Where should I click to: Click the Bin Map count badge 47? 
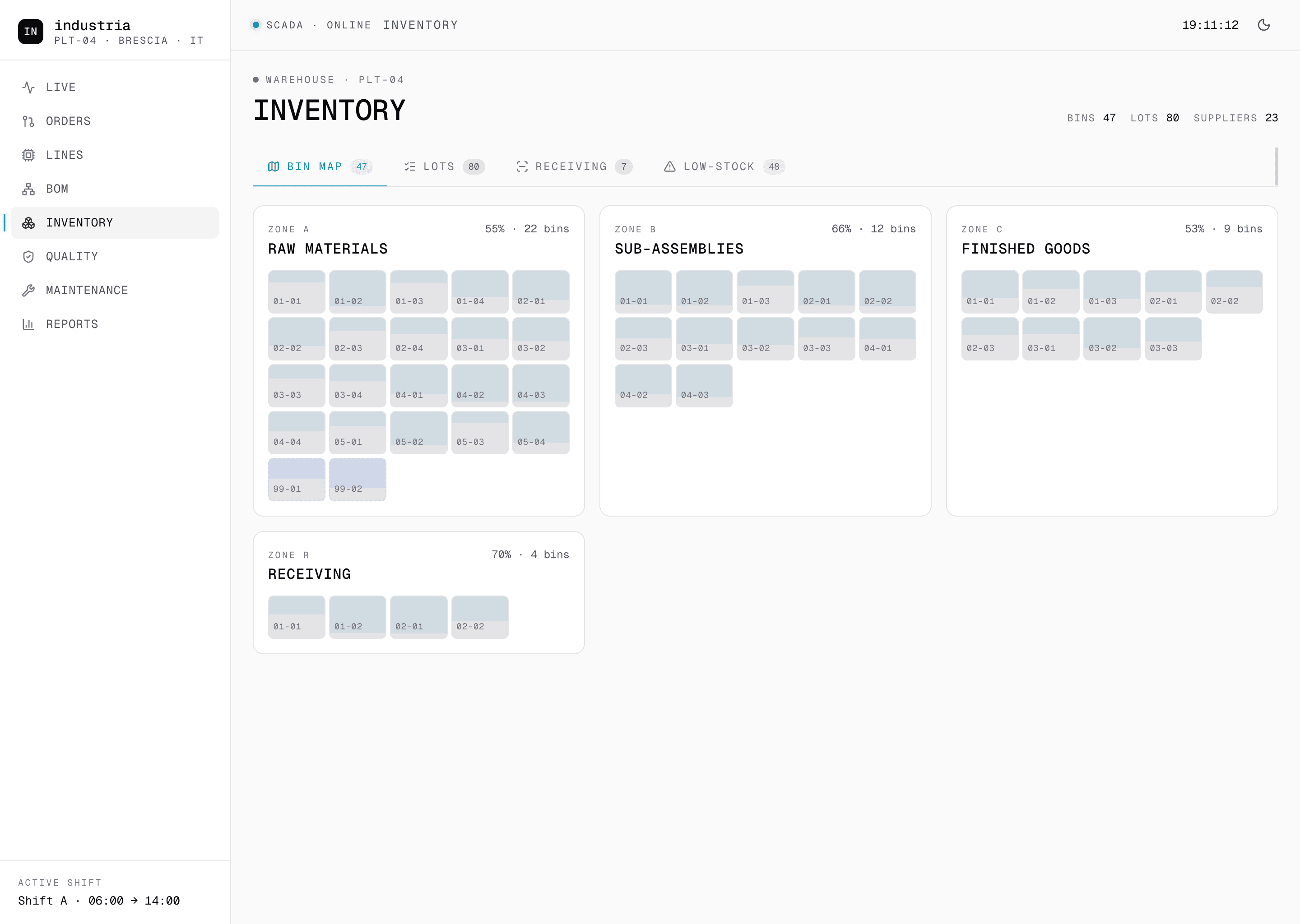point(362,166)
